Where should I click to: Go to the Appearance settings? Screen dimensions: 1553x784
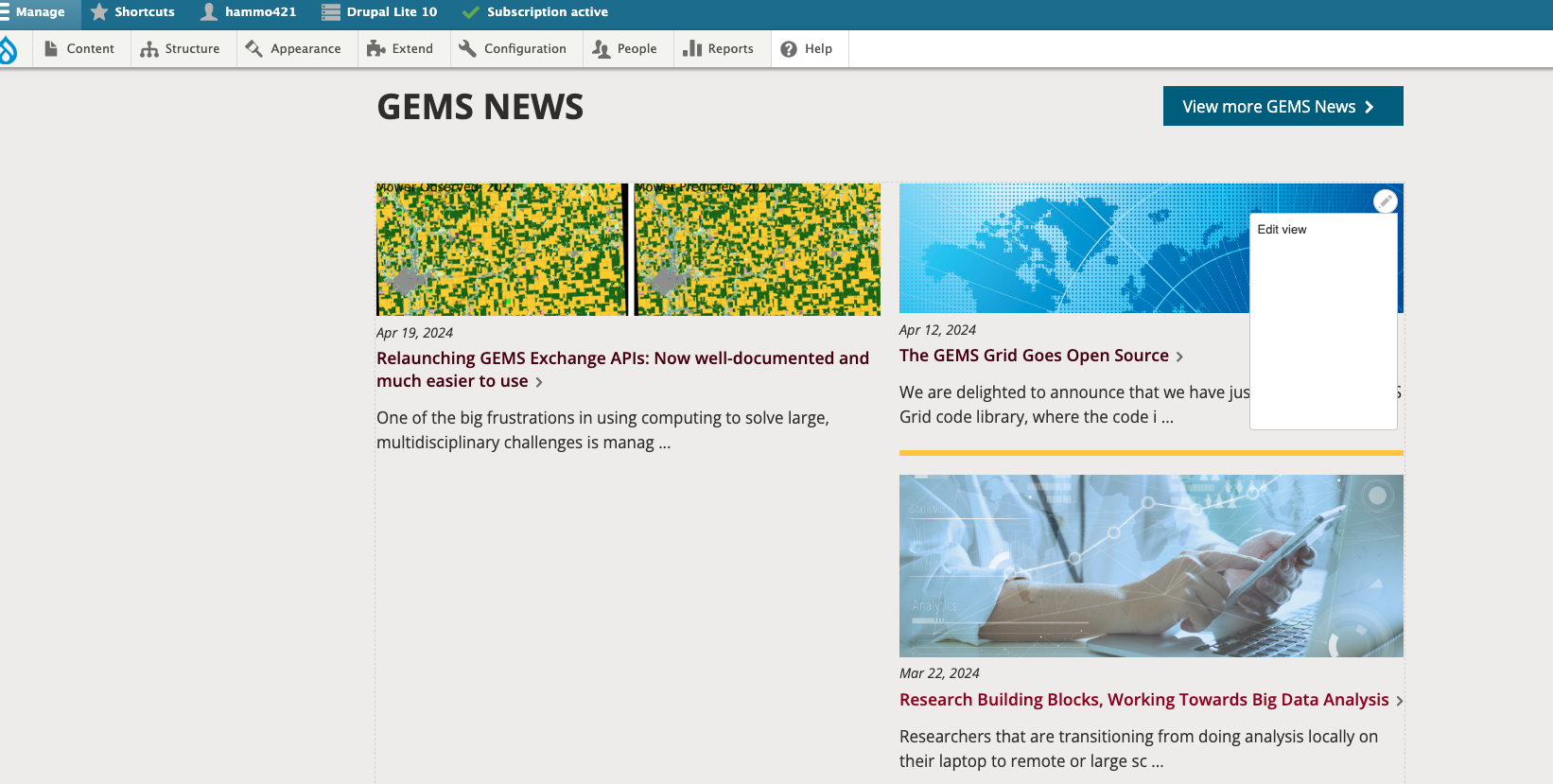(293, 49)
